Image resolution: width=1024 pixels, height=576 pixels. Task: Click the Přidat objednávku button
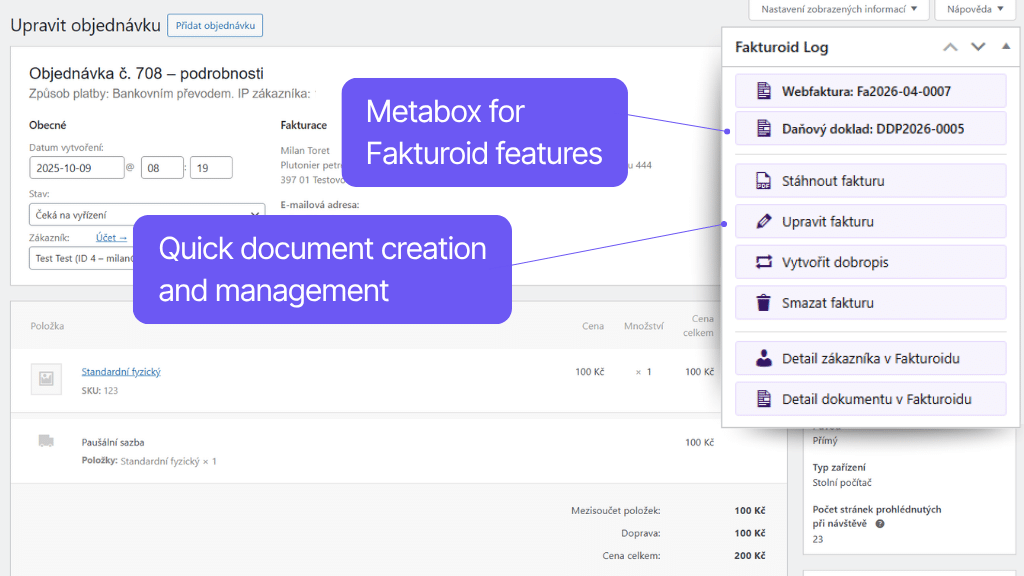(215, 25)
